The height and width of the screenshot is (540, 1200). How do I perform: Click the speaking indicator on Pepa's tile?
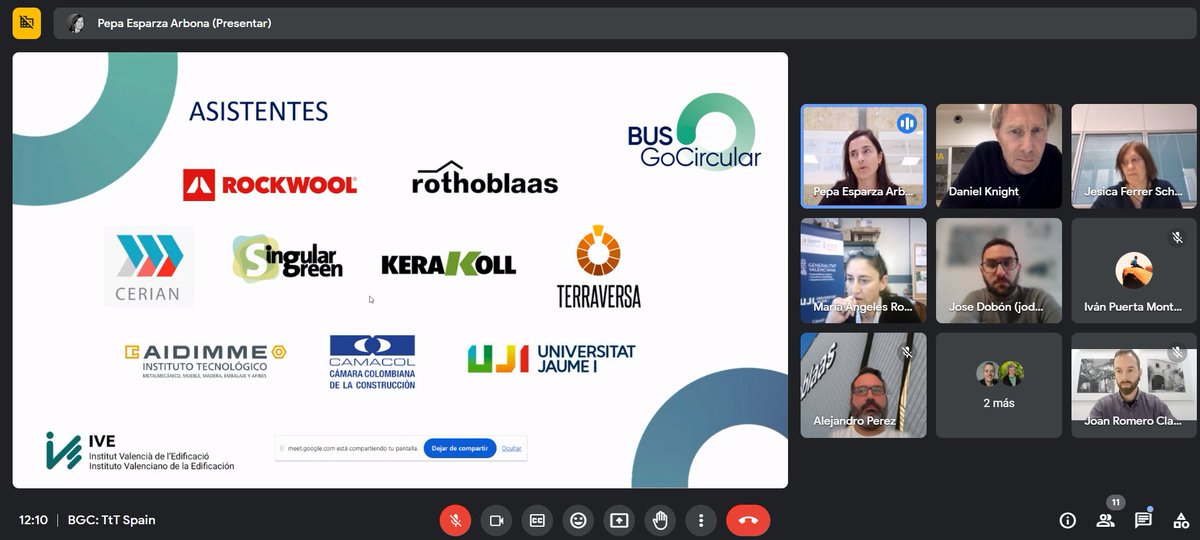click(x=907, y=123)
